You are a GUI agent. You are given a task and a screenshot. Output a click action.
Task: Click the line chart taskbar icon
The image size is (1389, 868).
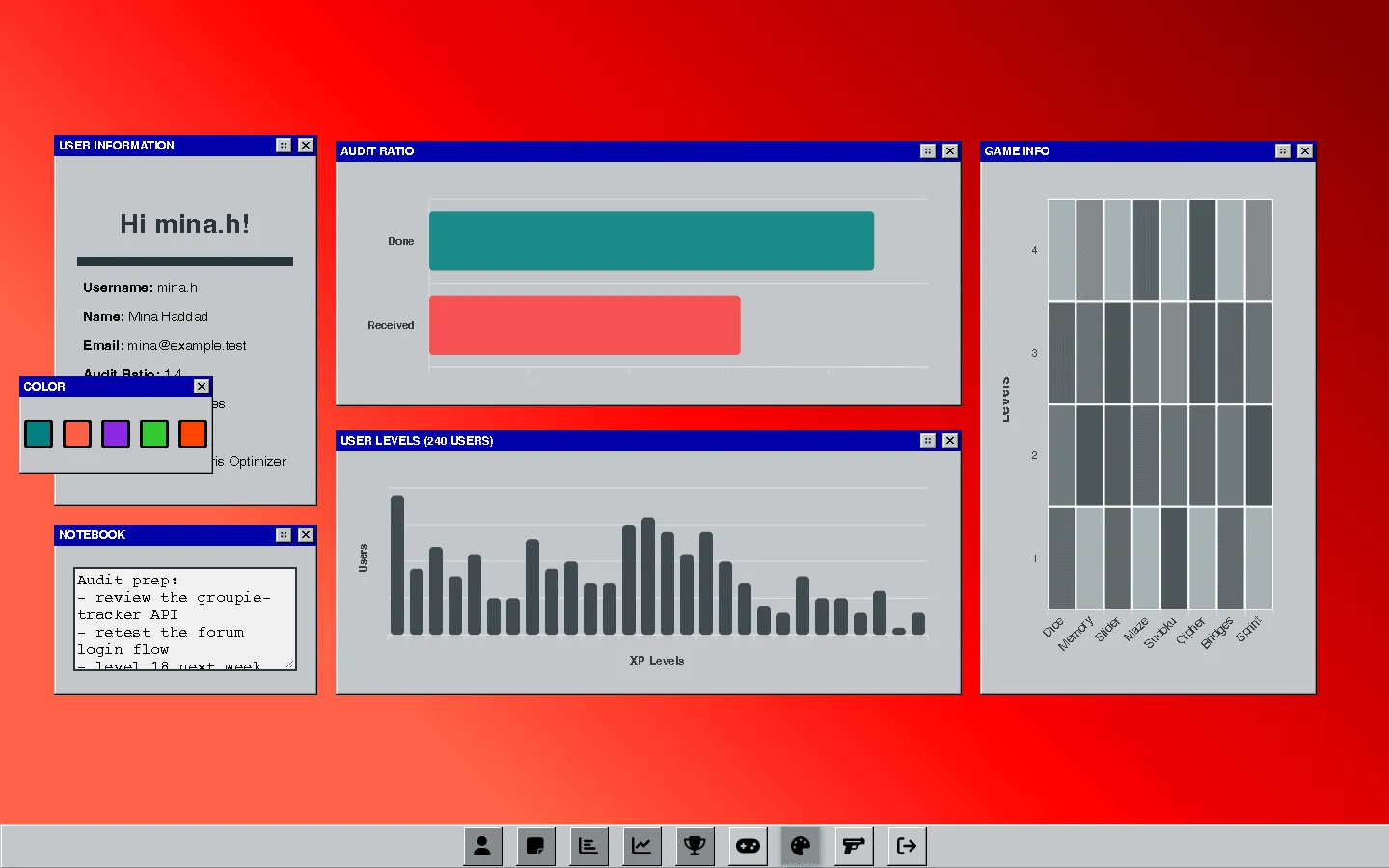641,846
